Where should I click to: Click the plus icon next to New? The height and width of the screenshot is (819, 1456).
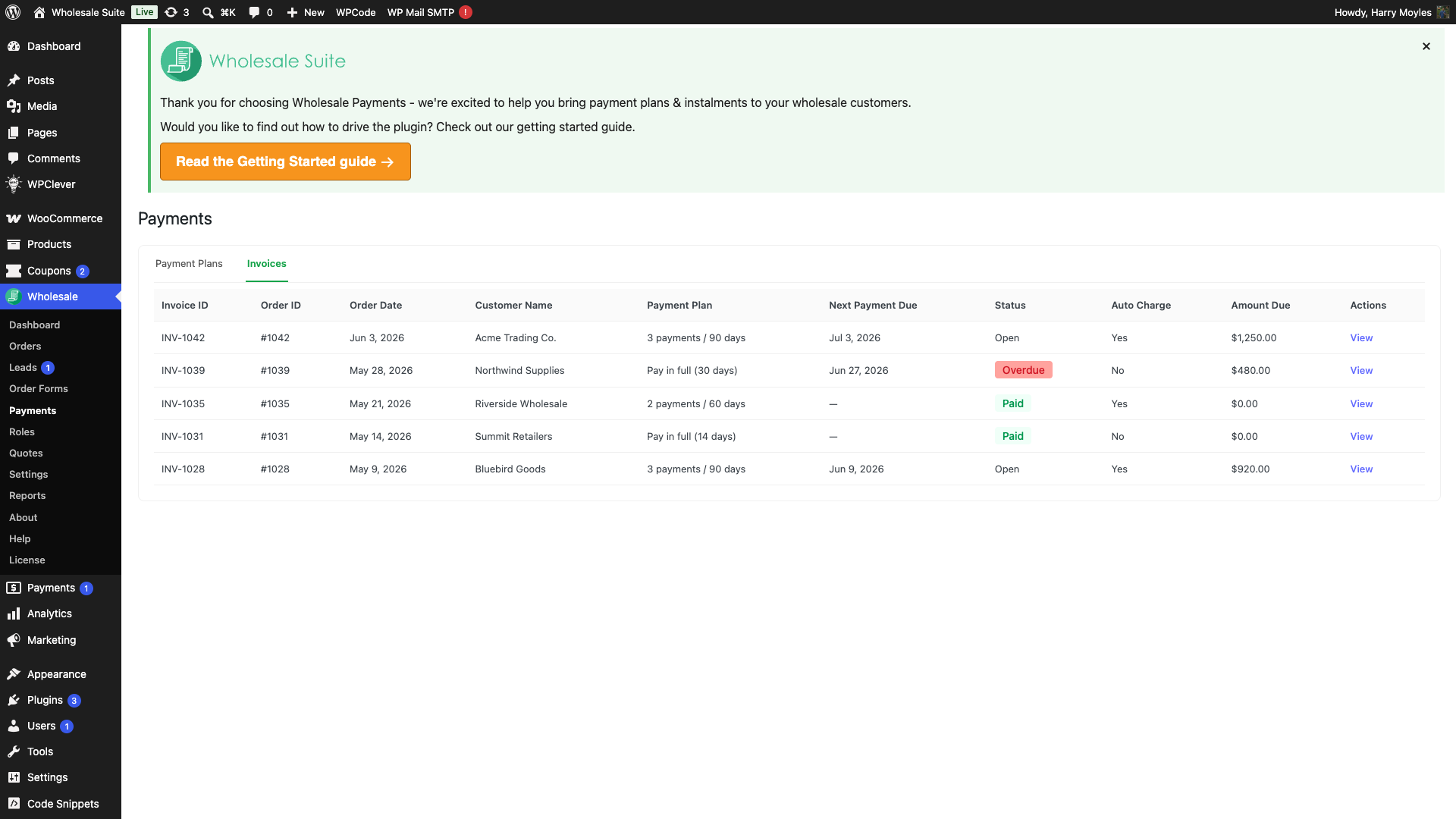[x=292, y=12]
